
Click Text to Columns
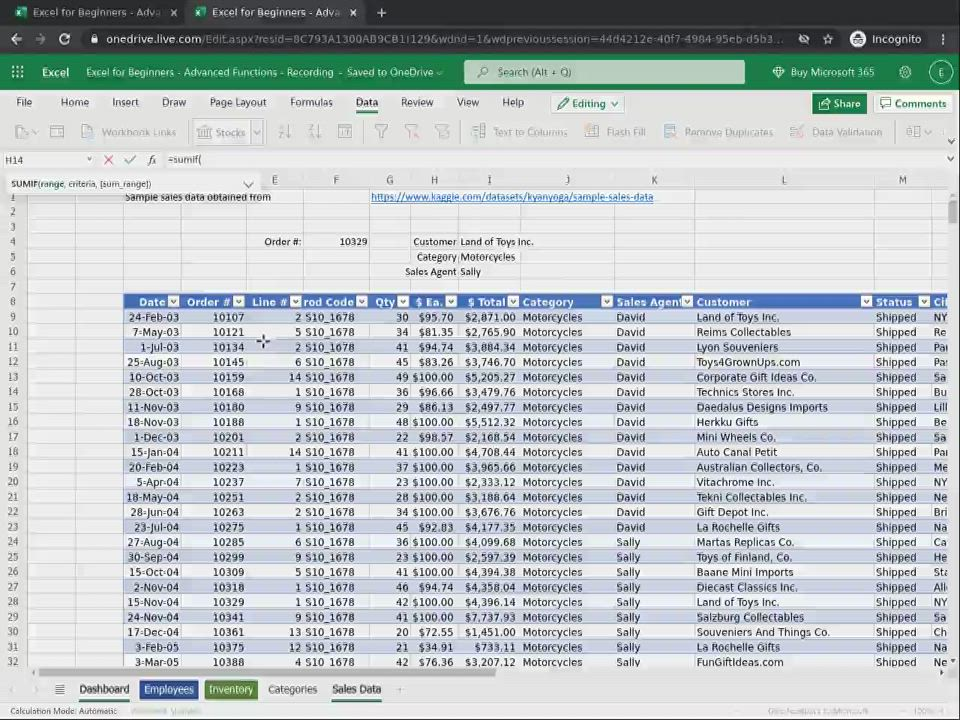point(520,132)
